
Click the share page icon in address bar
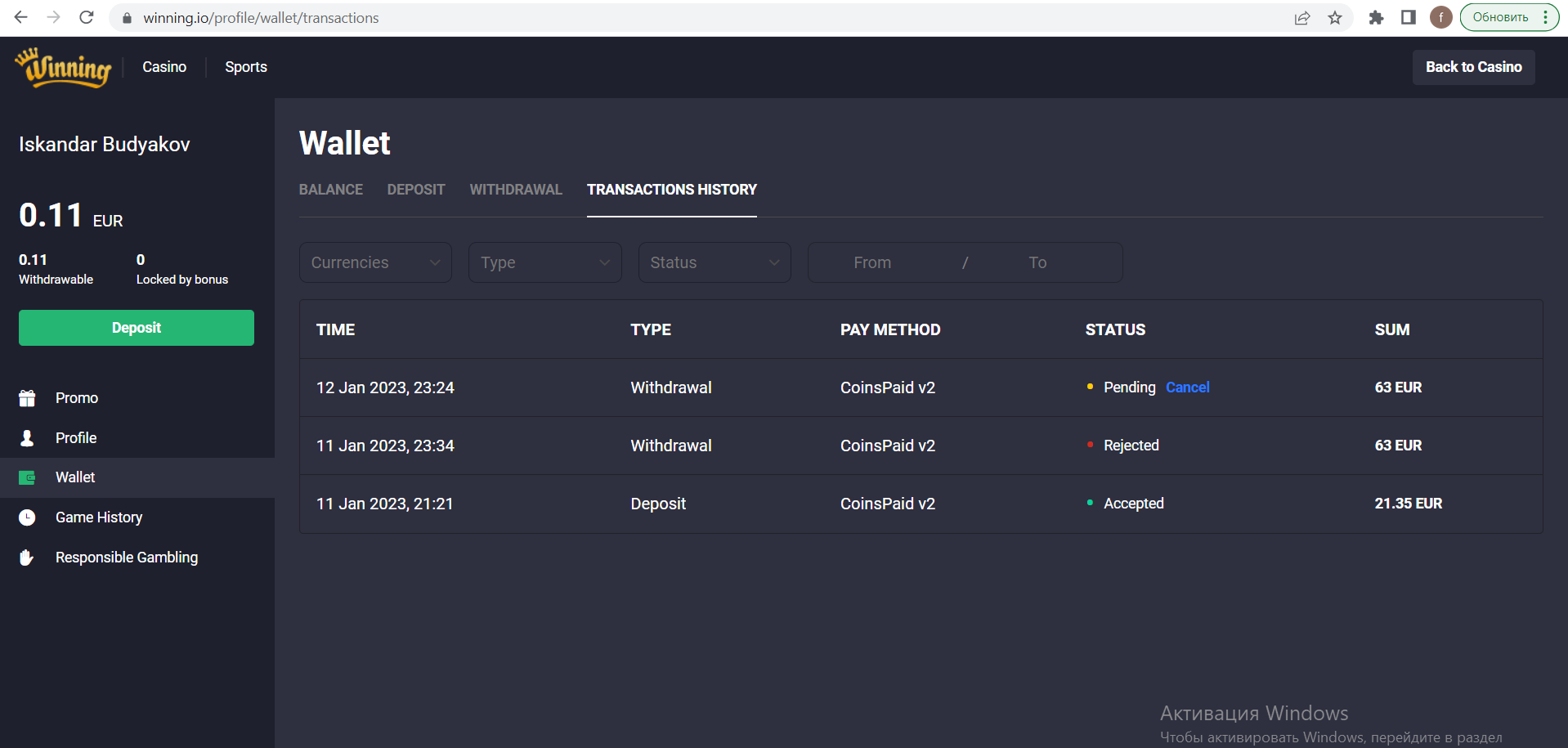coord(1302,18)
